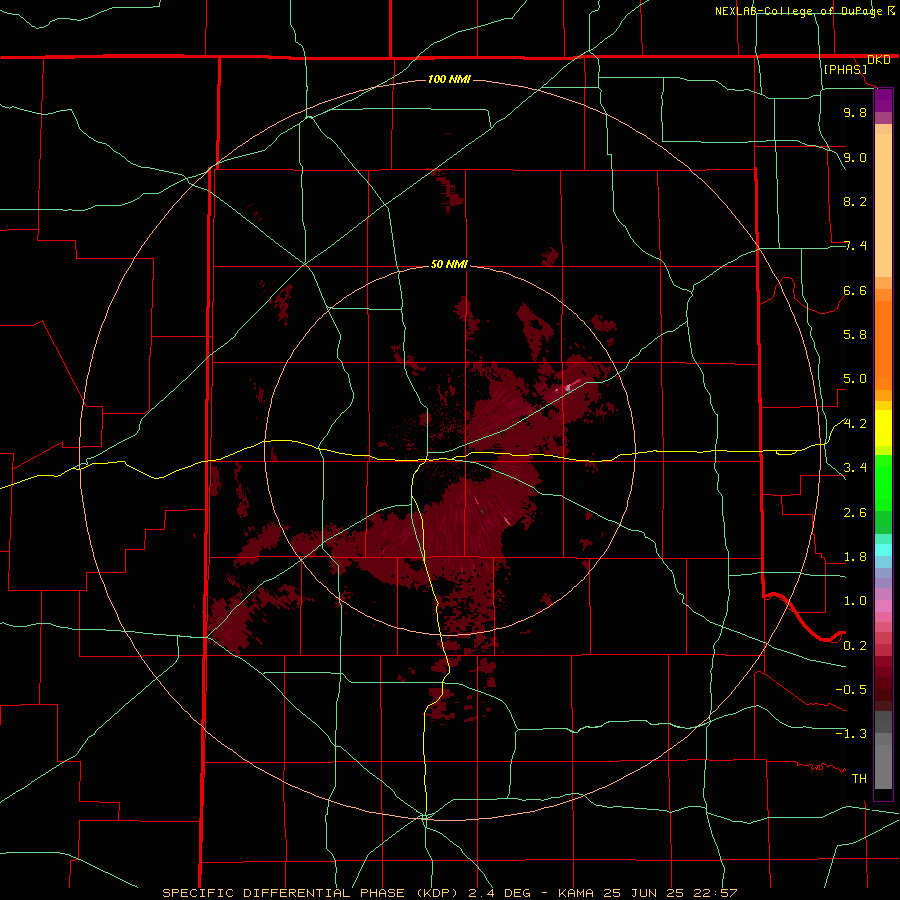
Task: Click the NEXLAB-College of DuPage watermark text
Action: [798, 11]
